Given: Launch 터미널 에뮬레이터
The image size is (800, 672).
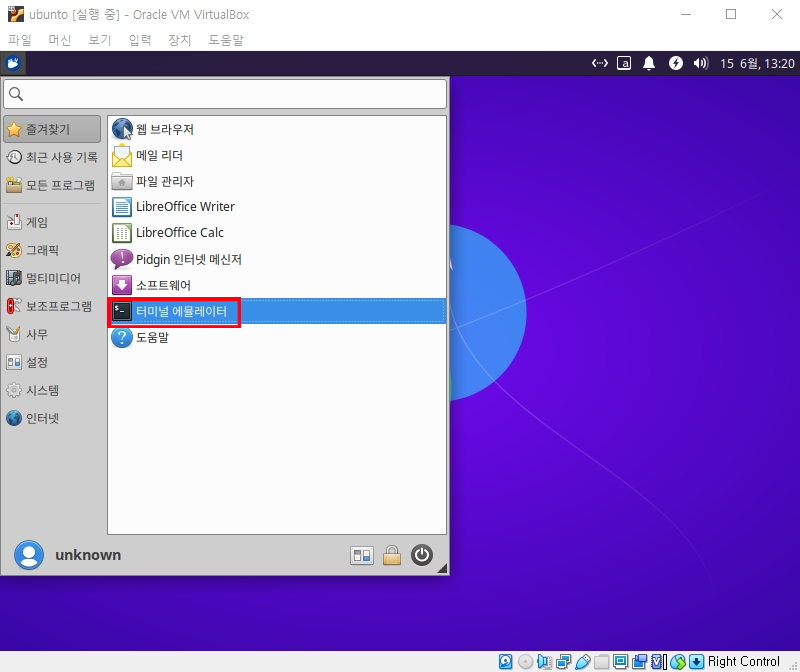Looking at the screenshot, I should coord(277,311).
